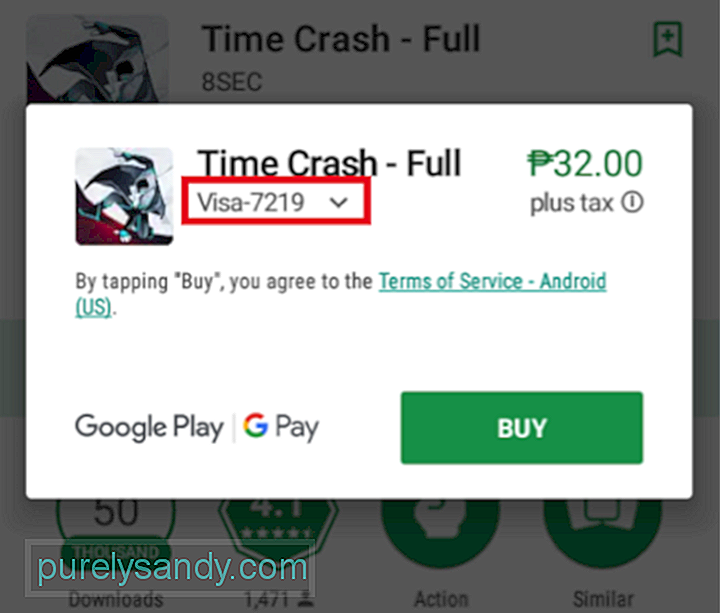Tap the background Time Crash - Full heading

click(x=341, y=39)
